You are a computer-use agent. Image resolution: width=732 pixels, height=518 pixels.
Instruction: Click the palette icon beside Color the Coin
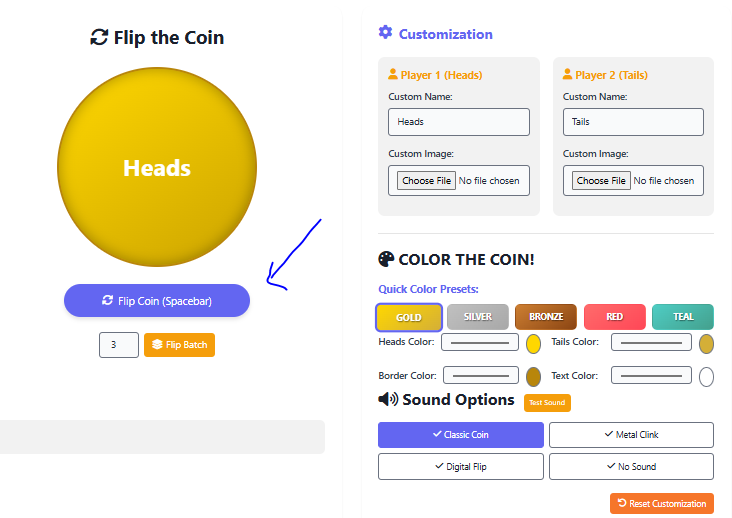386,260
